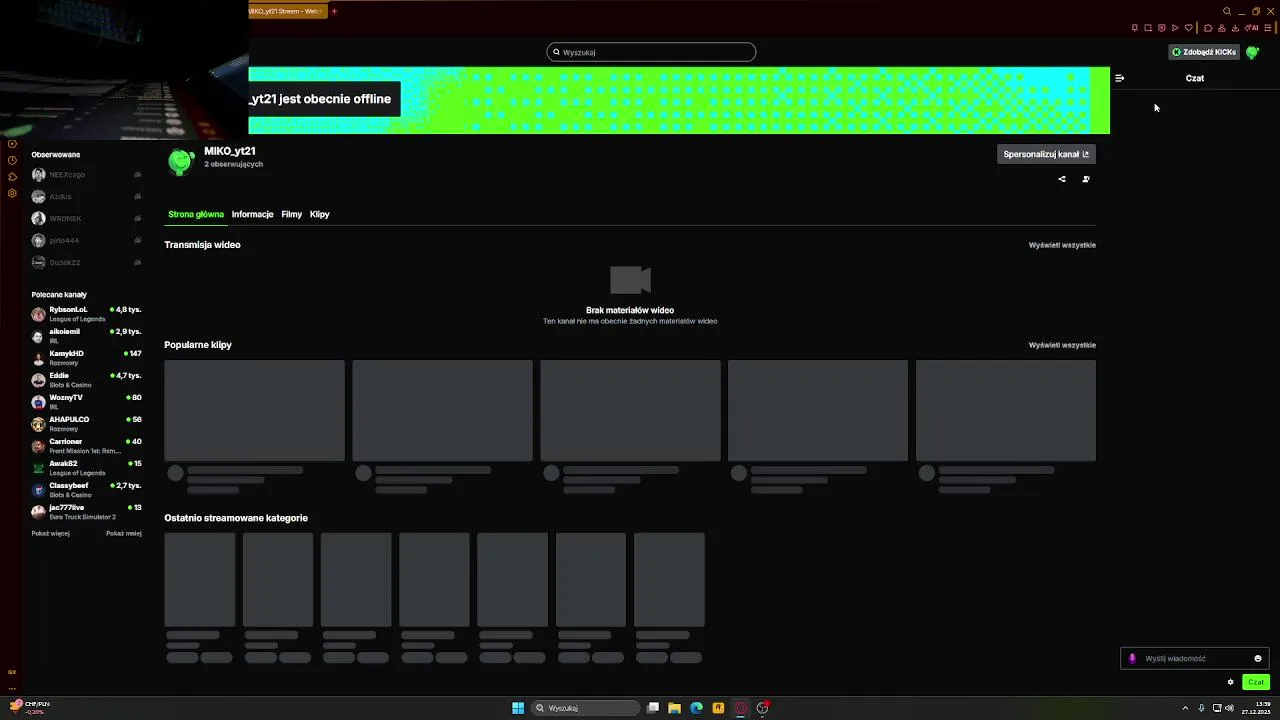Open a new browser tab with plus
The image size is (1280, 720).
pyautogui.click(x=334, y=11)
